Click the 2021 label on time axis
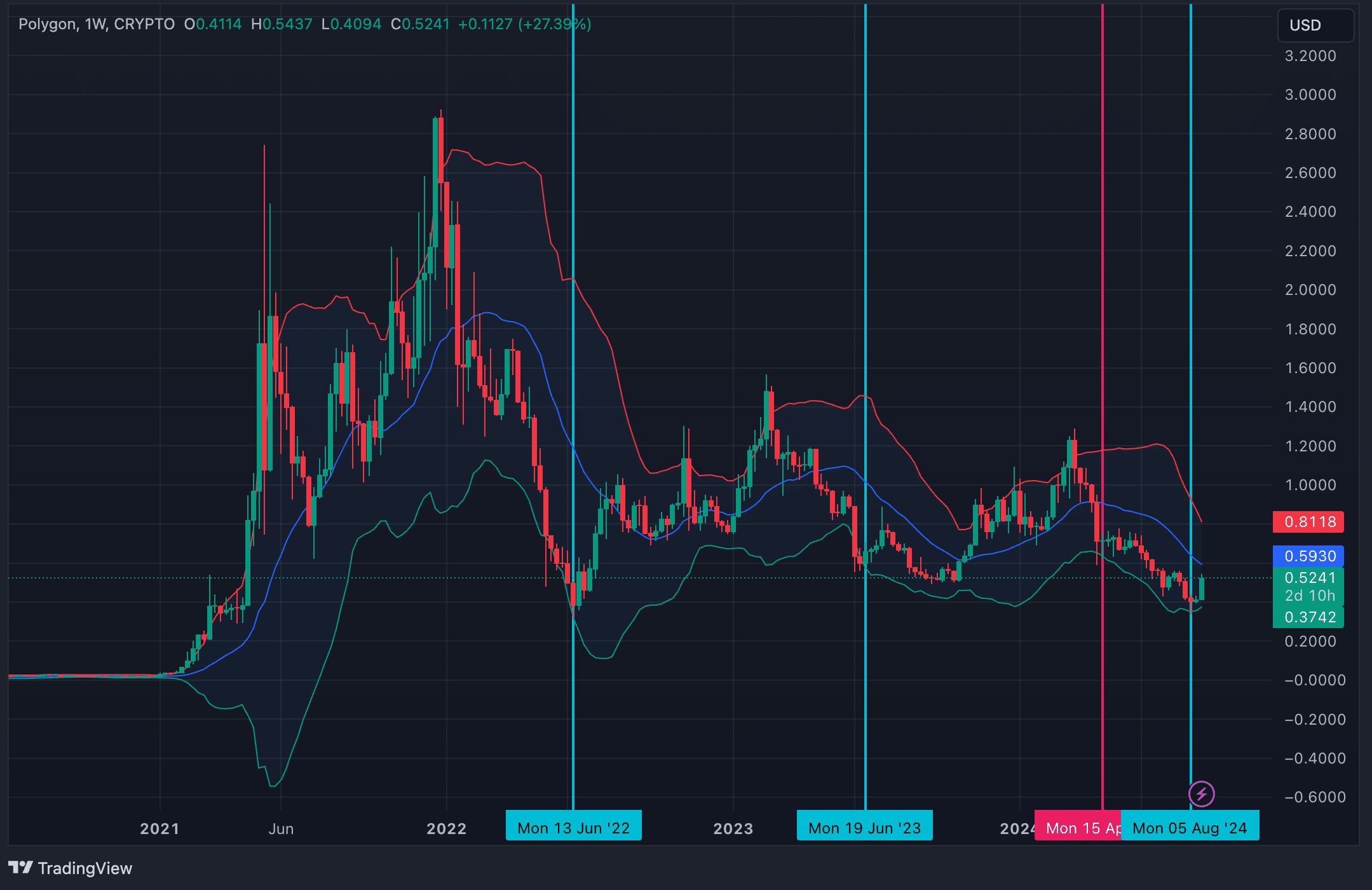 coord(160,828)
